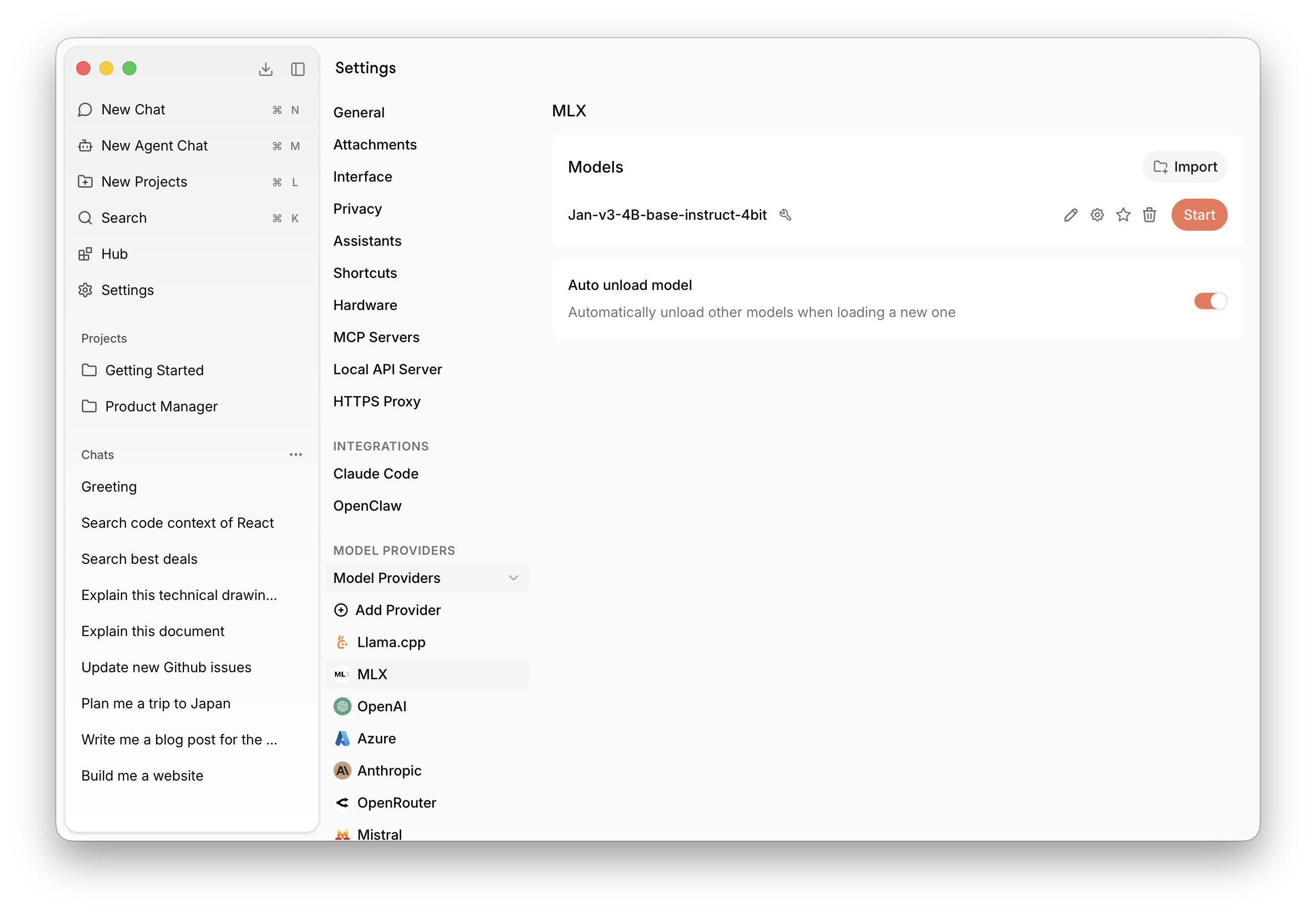1316x915 pixels.
Task: Open the MCP Servers settings page
Action: [x=376, y=337]
